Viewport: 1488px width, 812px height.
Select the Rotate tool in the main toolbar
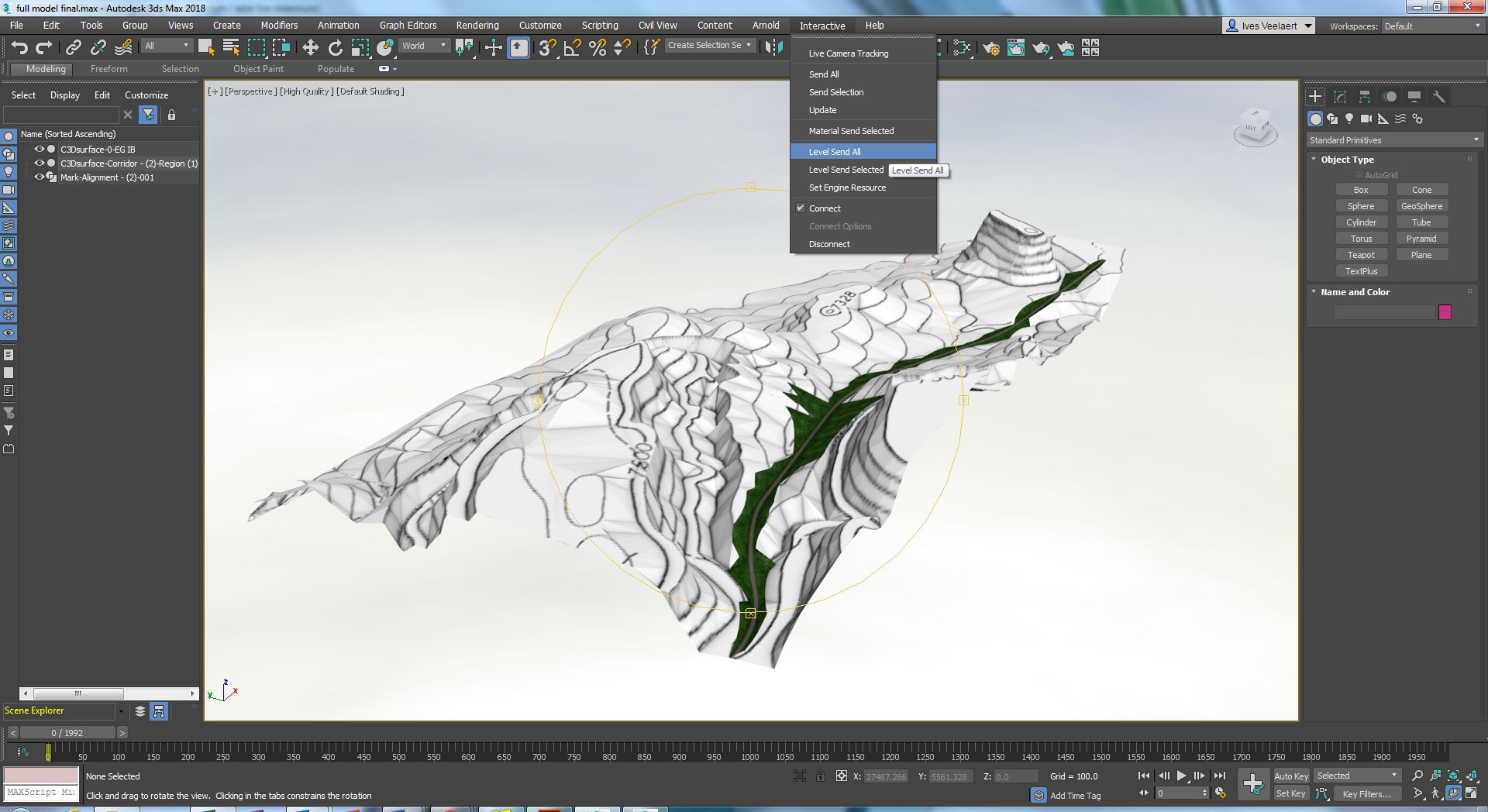pos(335,48)
